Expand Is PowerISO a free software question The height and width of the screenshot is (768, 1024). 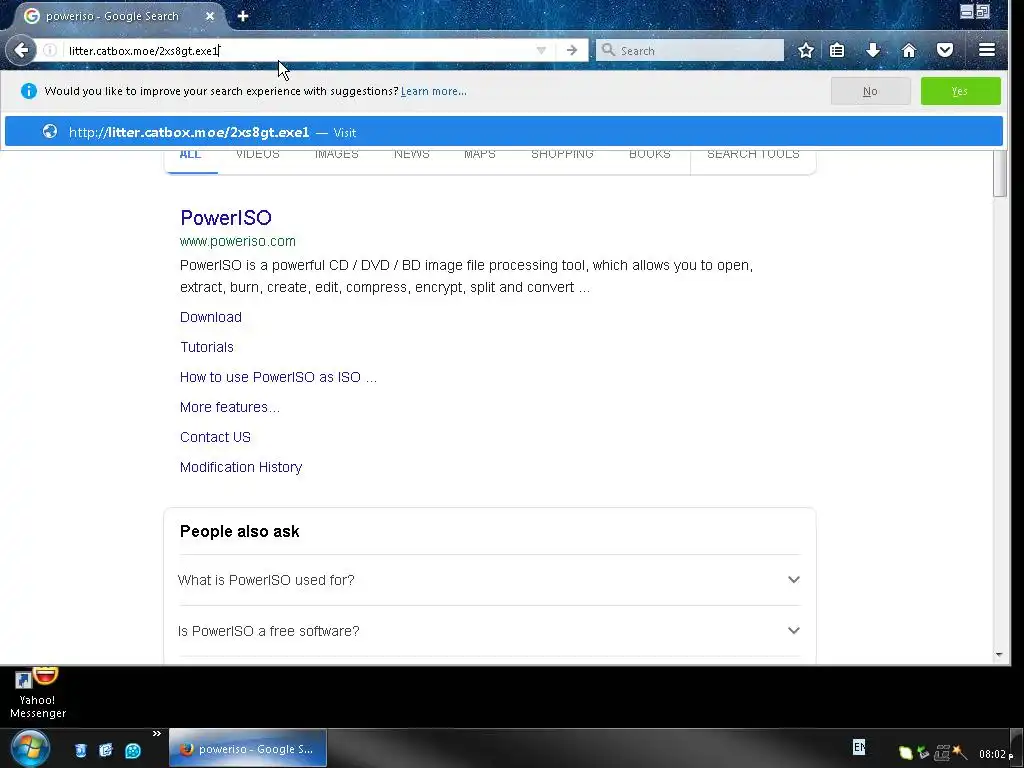tap(488, 631)
